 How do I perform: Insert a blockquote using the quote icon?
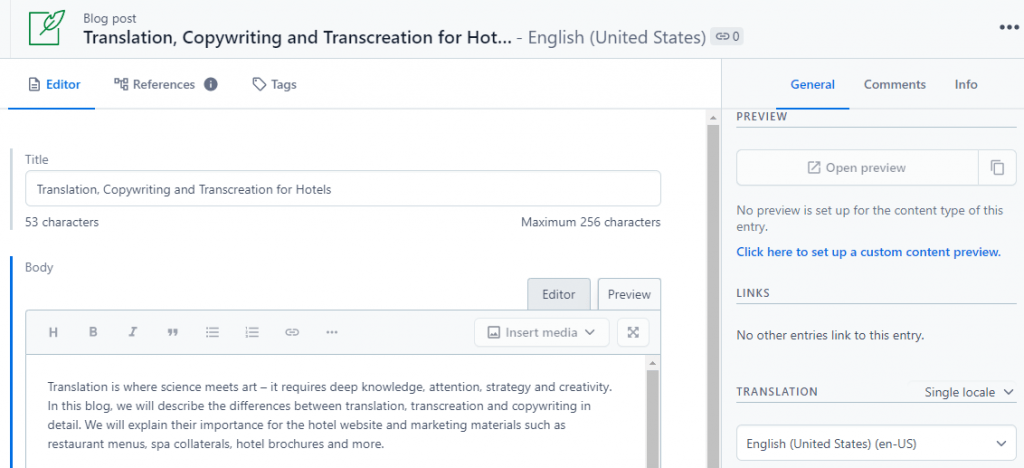[172, 332]
